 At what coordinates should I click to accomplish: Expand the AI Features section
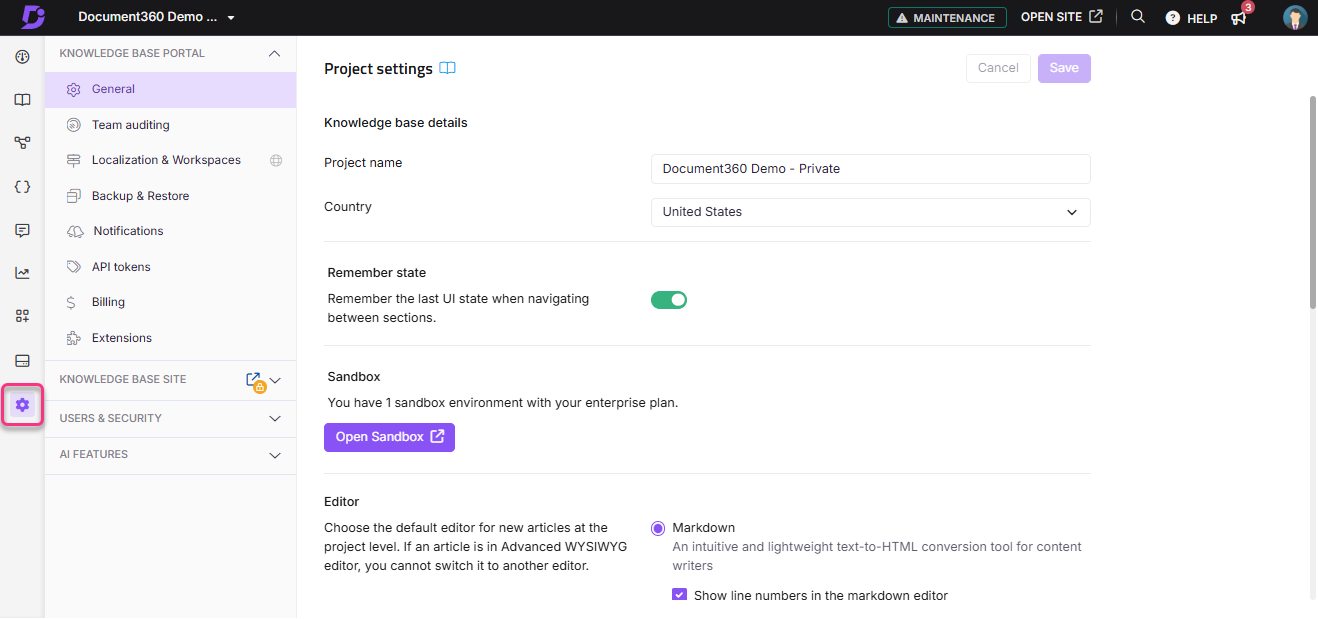(x=170, y=455)
